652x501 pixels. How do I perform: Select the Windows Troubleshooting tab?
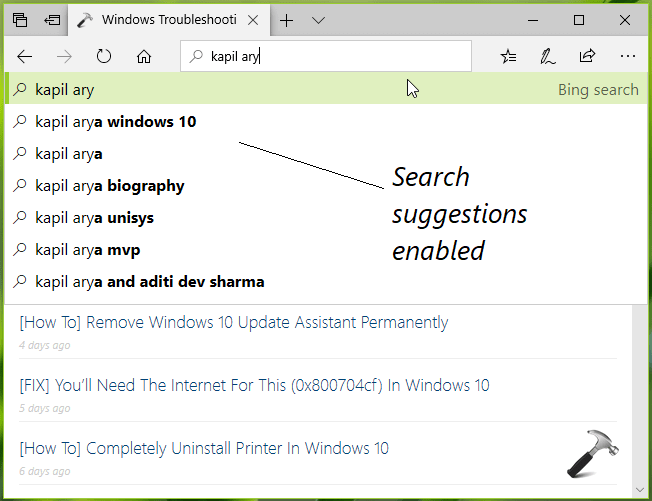pyautogui.click(x=168, y=20)
